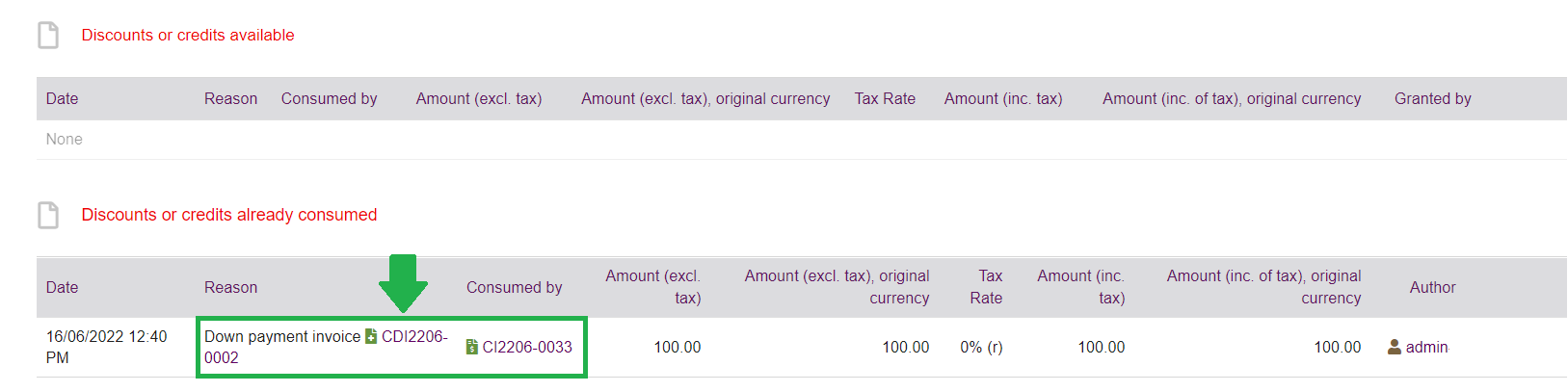Click the 0% (r) tax rate cell
Viewport: 1568px width, 392px height.
981,347
